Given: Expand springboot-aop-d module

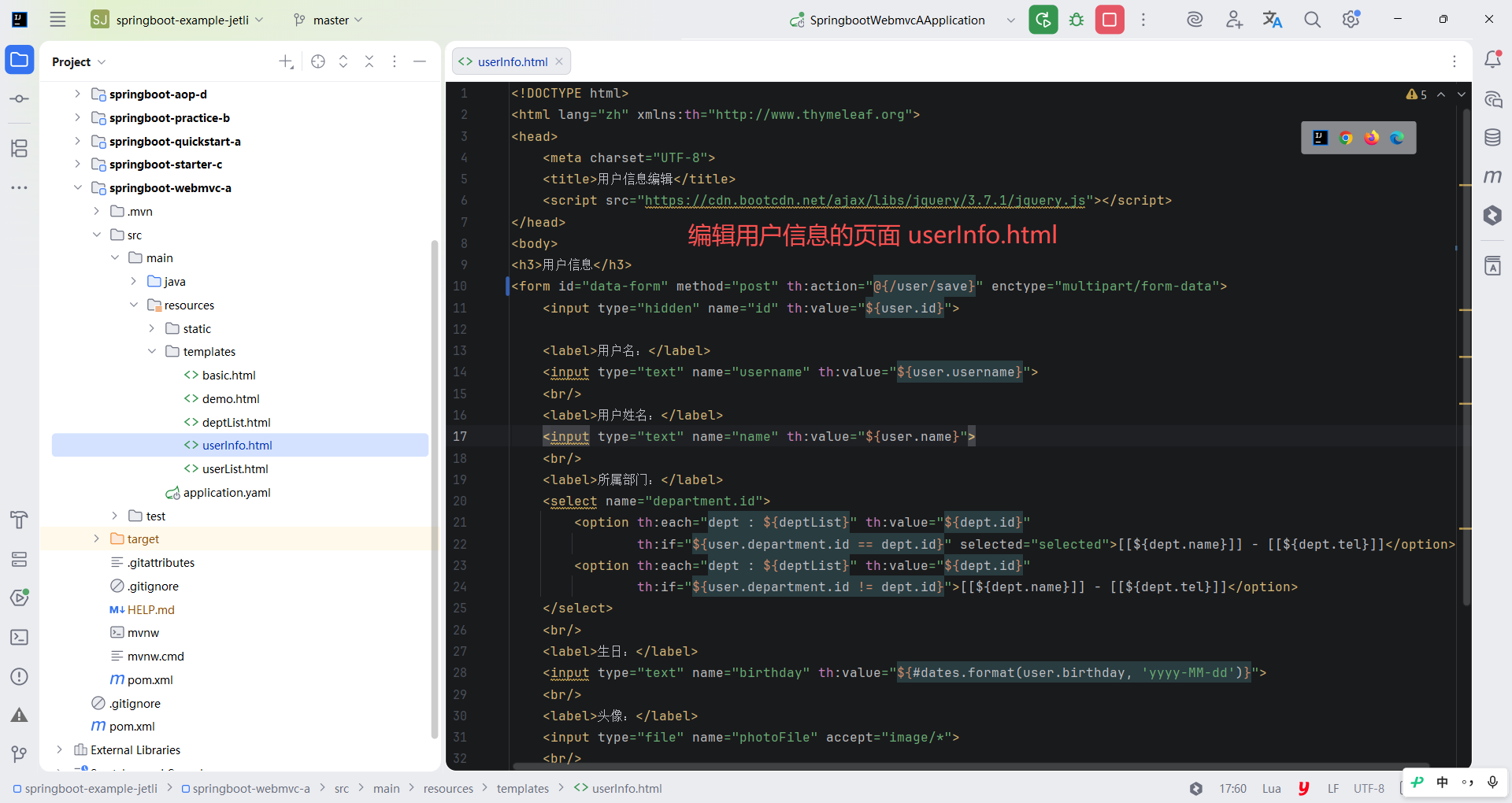Looking at the screenshot, I should pyautogui.click(x=77, y=94).
